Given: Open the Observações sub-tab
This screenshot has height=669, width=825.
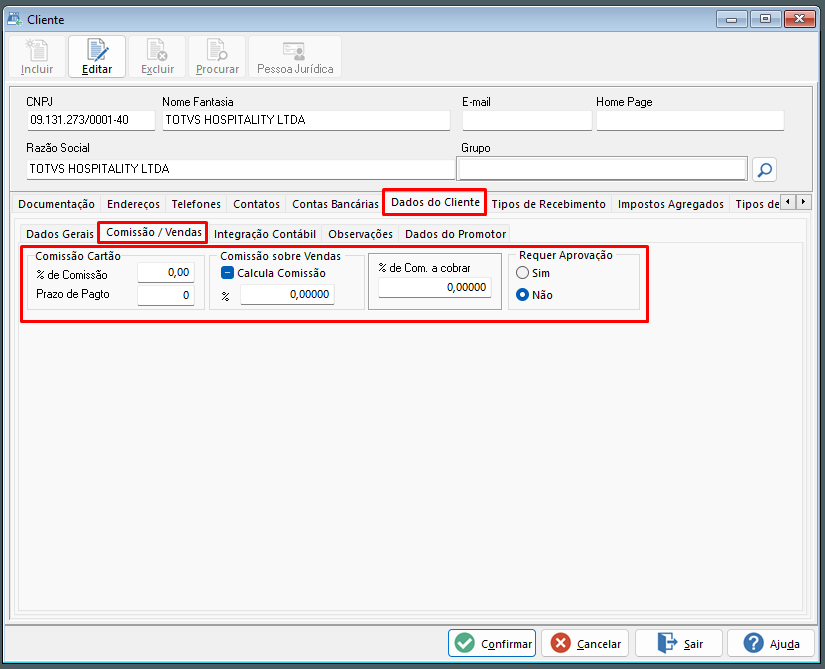Looking at the screenshot, I should 360,234.
